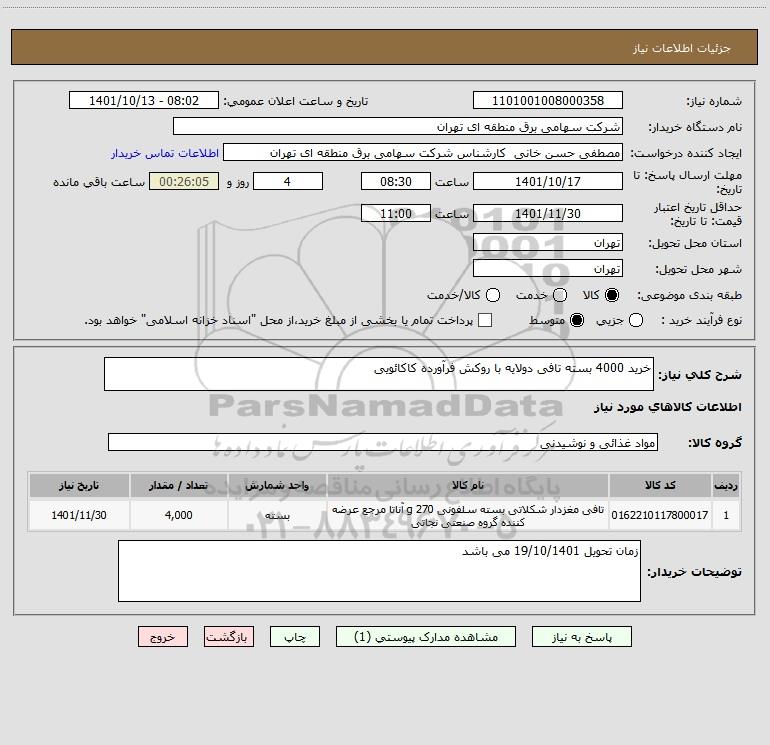Viewport: 770px width, 745px height.
Task: Open the اطلاعات تماس خریدار link
Action: (x=165, y=153)
